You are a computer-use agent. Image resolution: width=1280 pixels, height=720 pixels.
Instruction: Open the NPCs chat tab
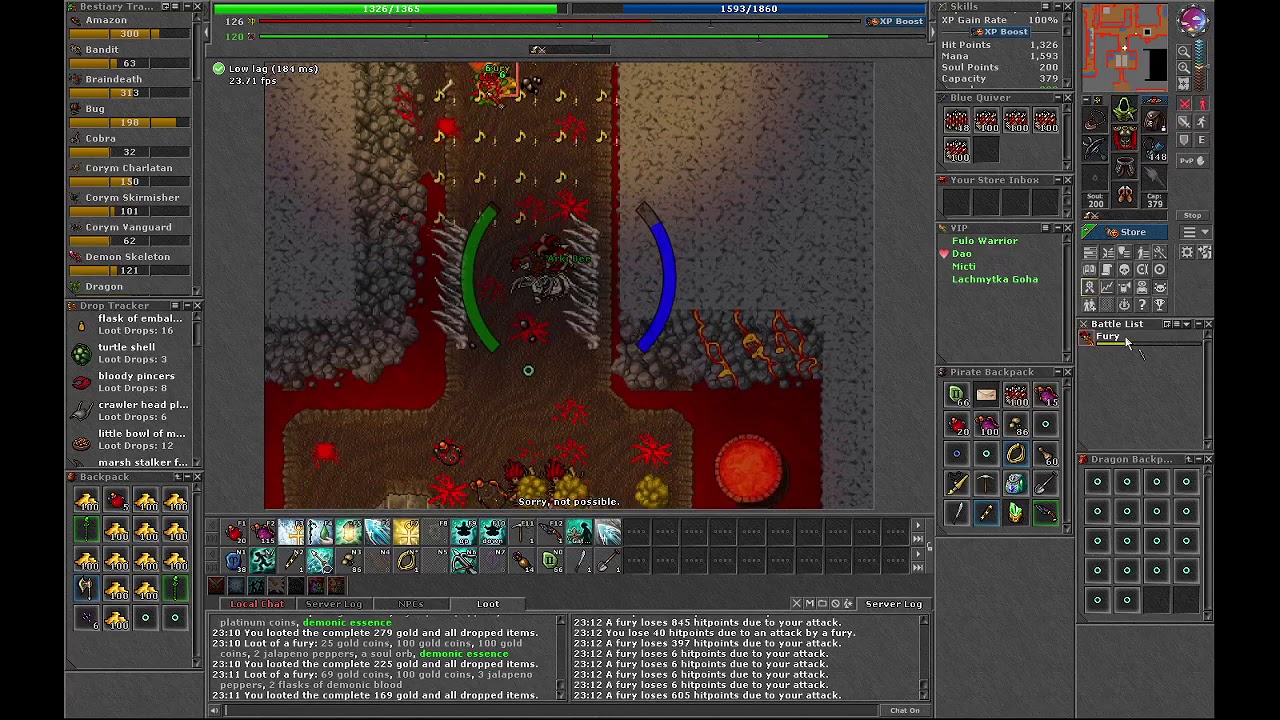coord(411,604)
